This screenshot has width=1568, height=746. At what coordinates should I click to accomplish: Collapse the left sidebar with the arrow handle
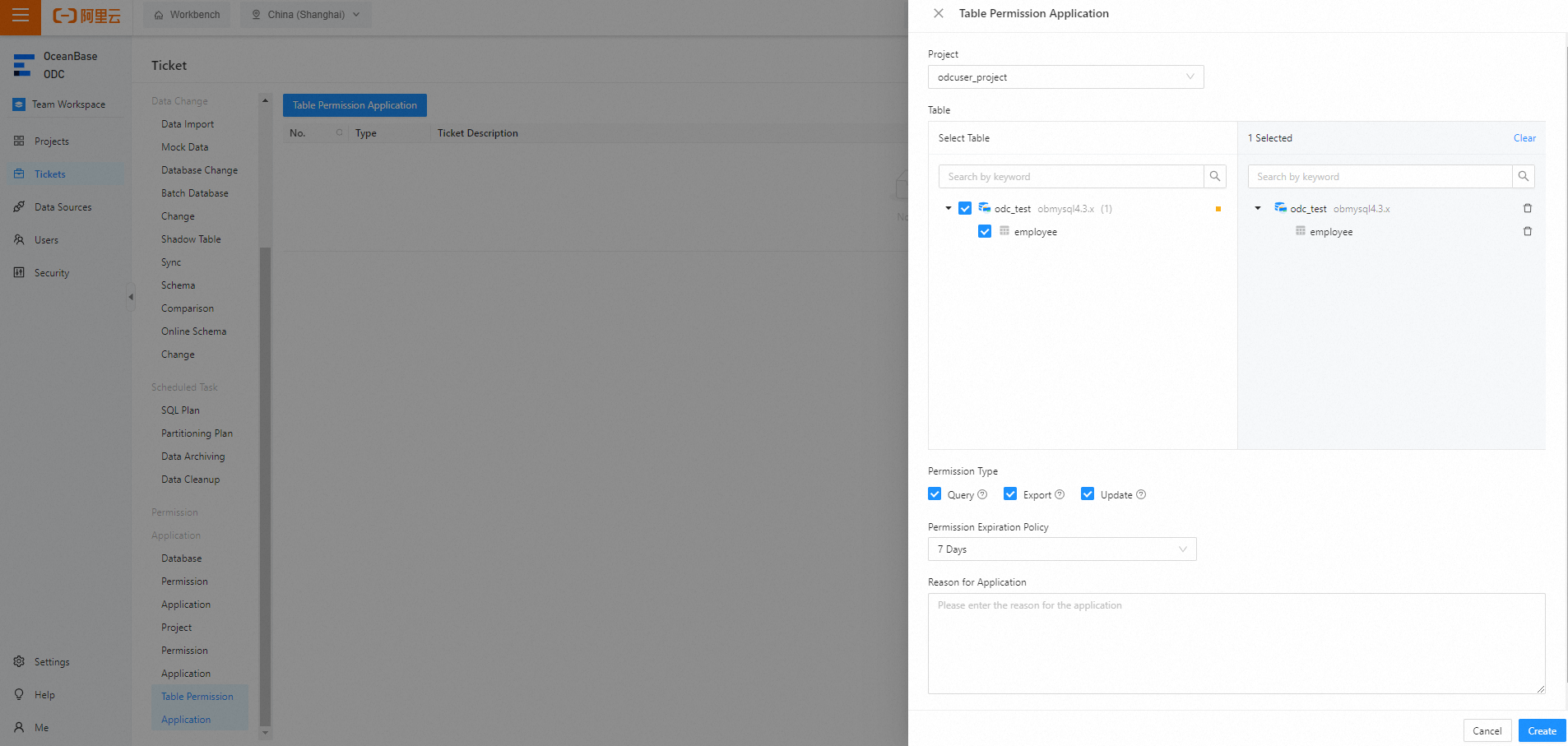click(x=131, y=297)
